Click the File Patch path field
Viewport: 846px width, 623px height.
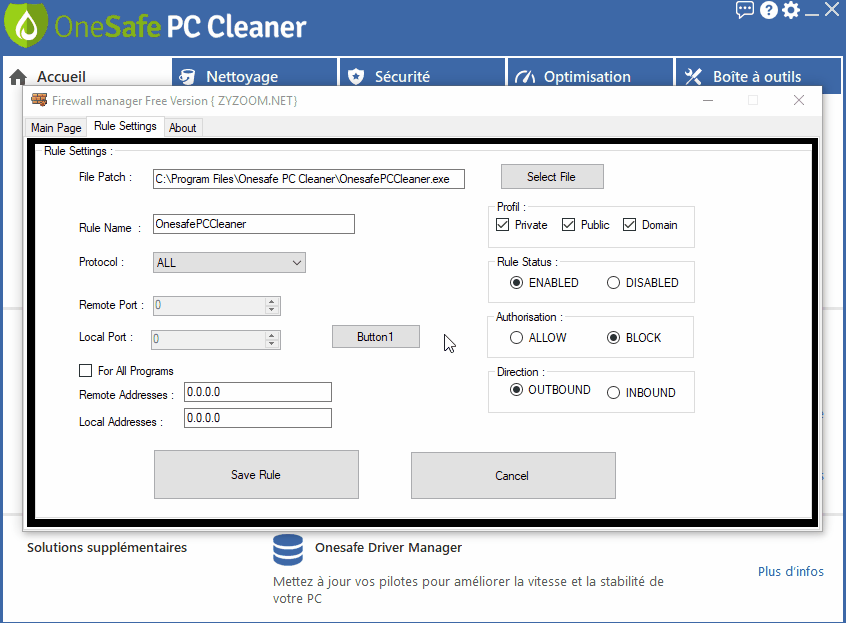point(309,179)
